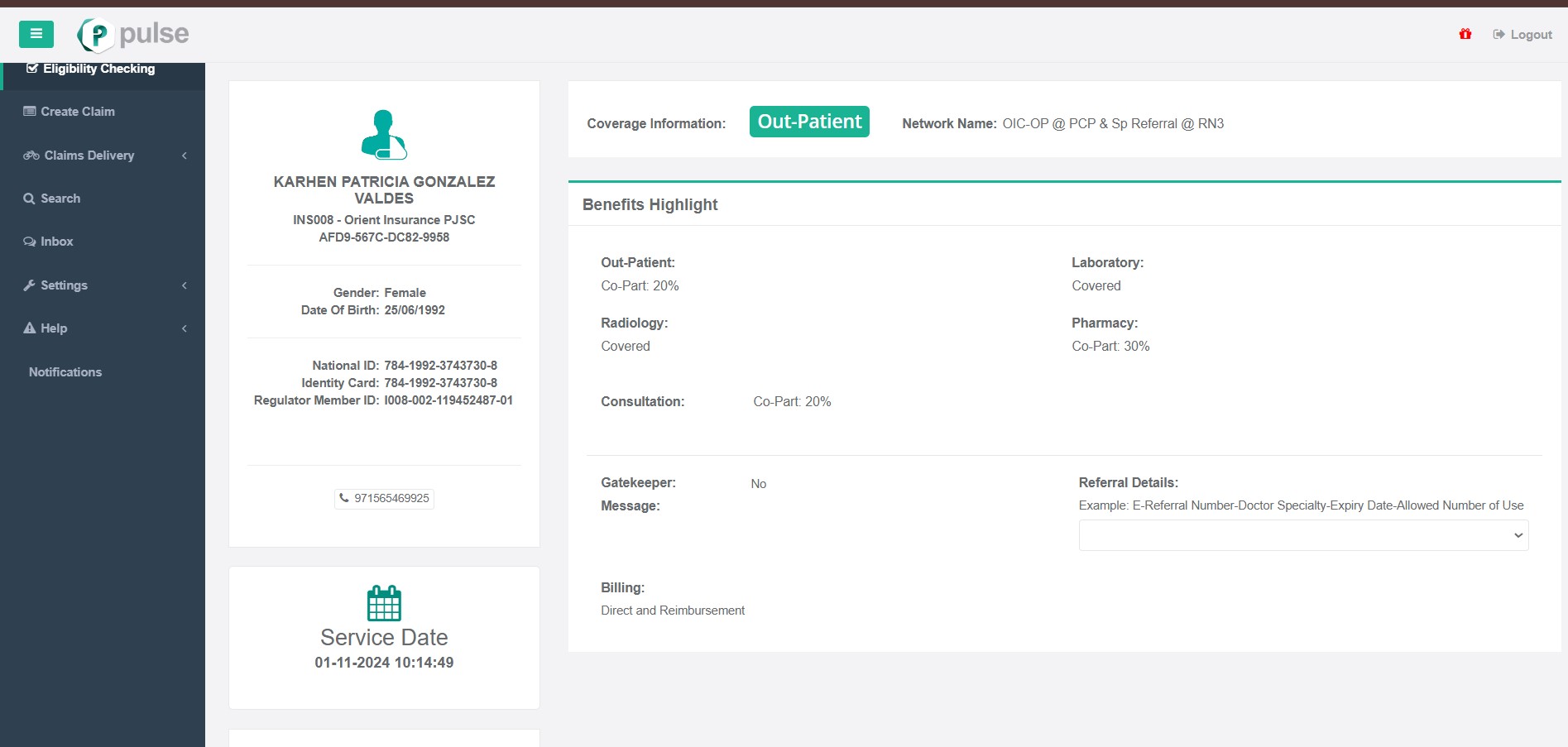Click the patient avatar icon

coord(384,135)
